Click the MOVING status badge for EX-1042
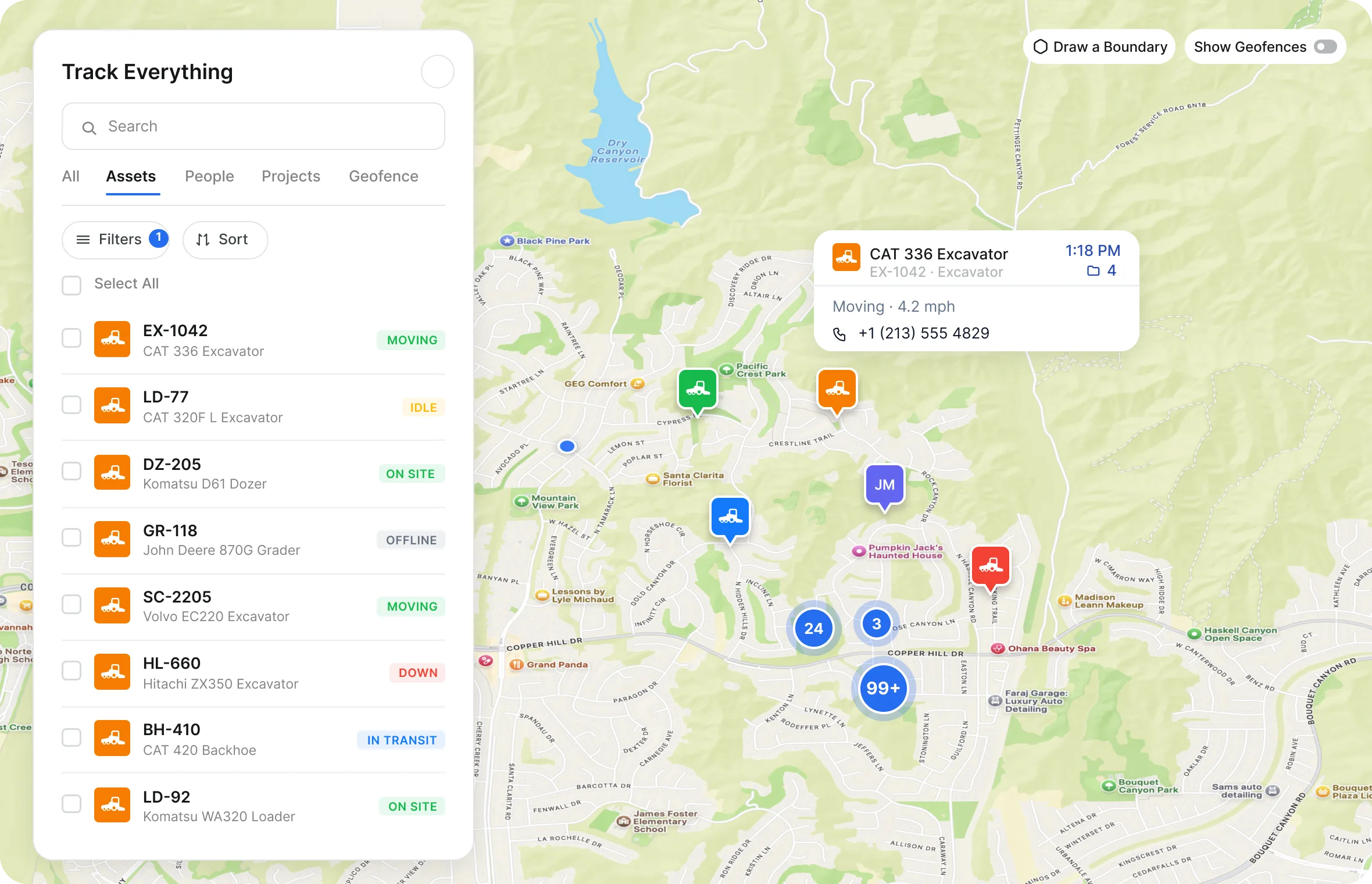Screen dimensions: 1372x884 (412, 340)
